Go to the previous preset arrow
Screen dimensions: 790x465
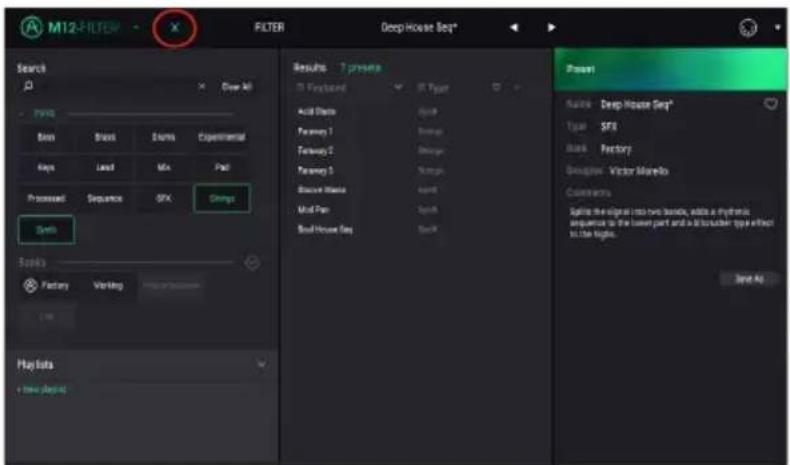click(513, 27)
